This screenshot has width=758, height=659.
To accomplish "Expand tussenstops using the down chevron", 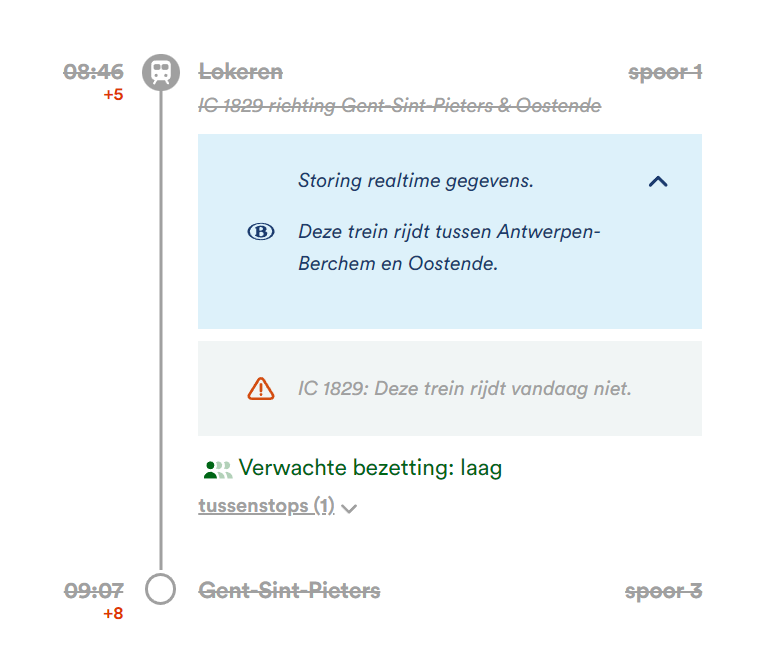I will click(x=349, y=508).
